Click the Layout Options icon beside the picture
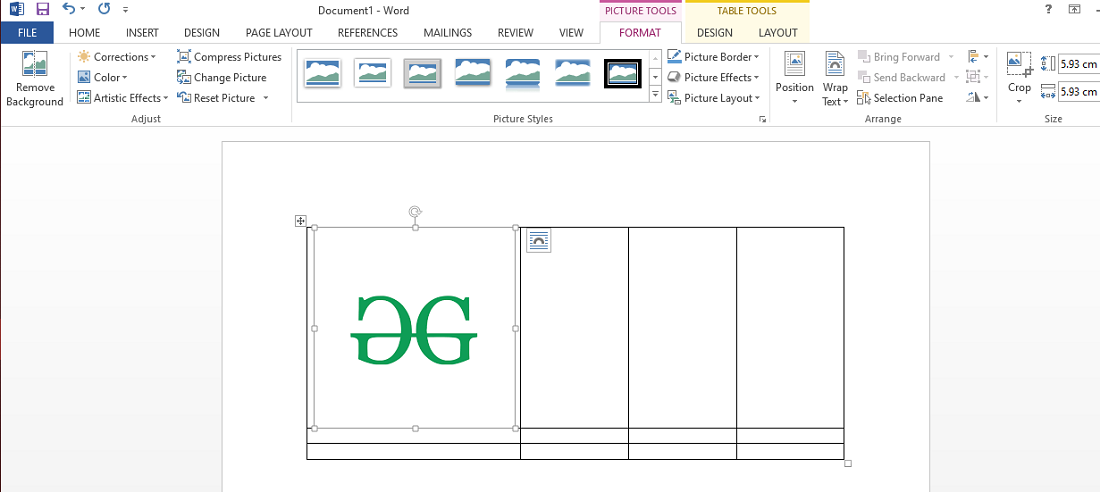The height and width of the screenshot is (492, 1100). (x=539, y=241)
